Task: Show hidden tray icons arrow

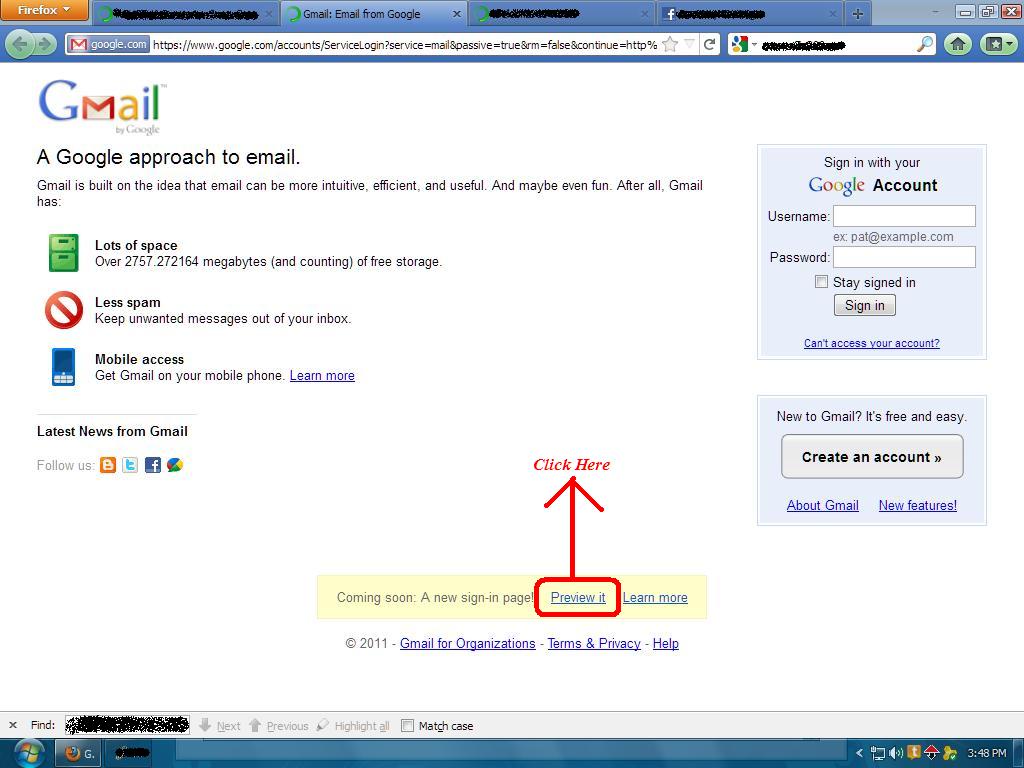Action: coord(859,754)
